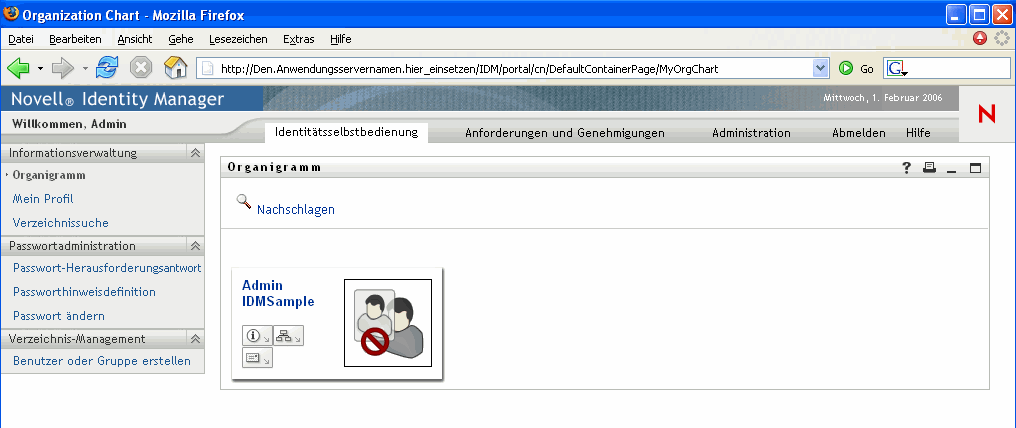Open the Gehe menu
The height and width of the screenshot is (428, 1016).
pyautogui.click(x=181, y=39)
